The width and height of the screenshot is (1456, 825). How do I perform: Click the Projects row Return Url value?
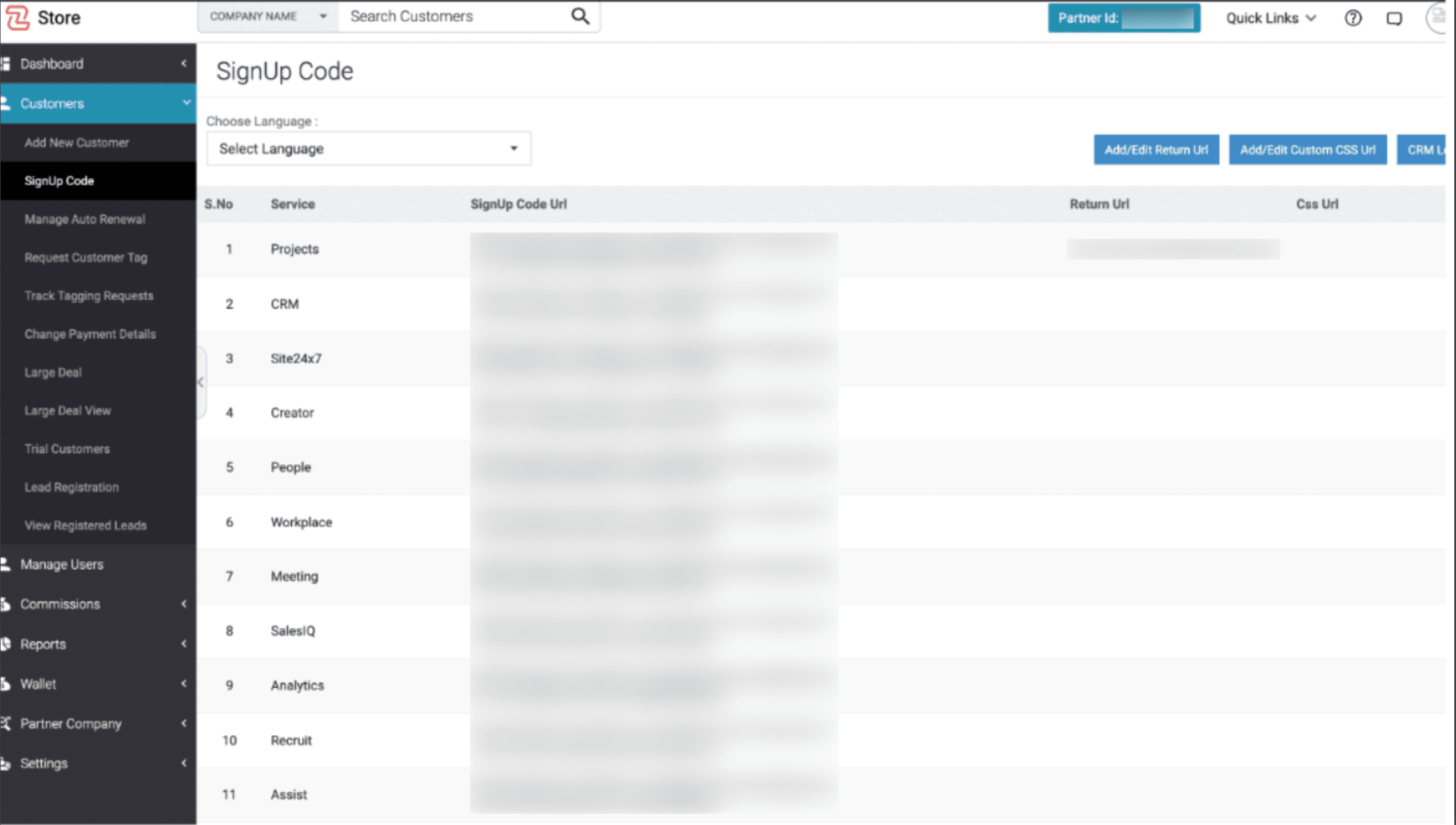tap(1173, 249)
